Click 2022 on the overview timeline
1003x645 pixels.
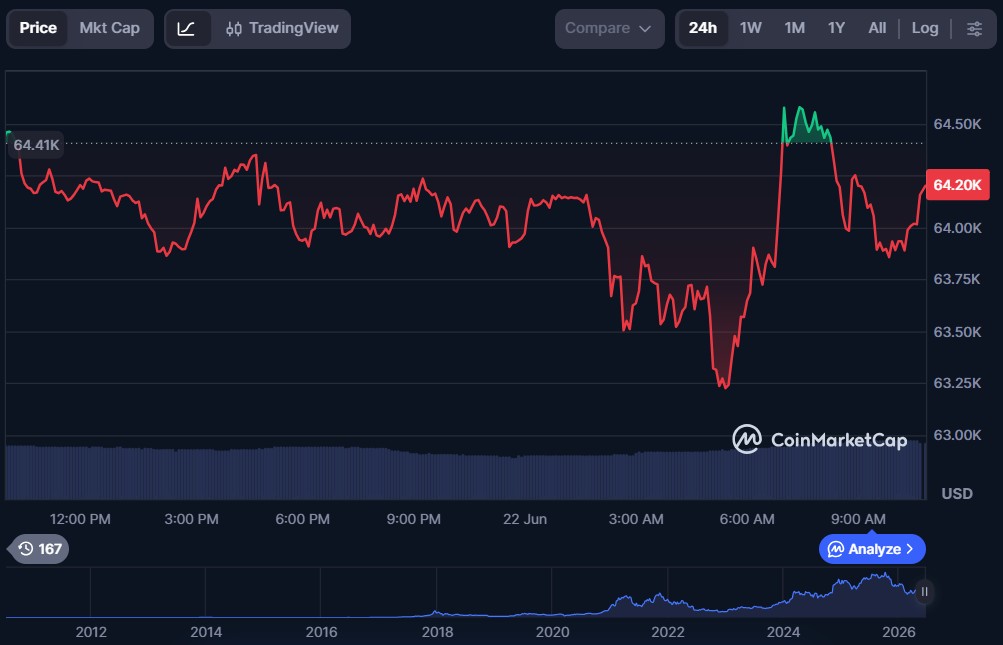pos(667,632)
